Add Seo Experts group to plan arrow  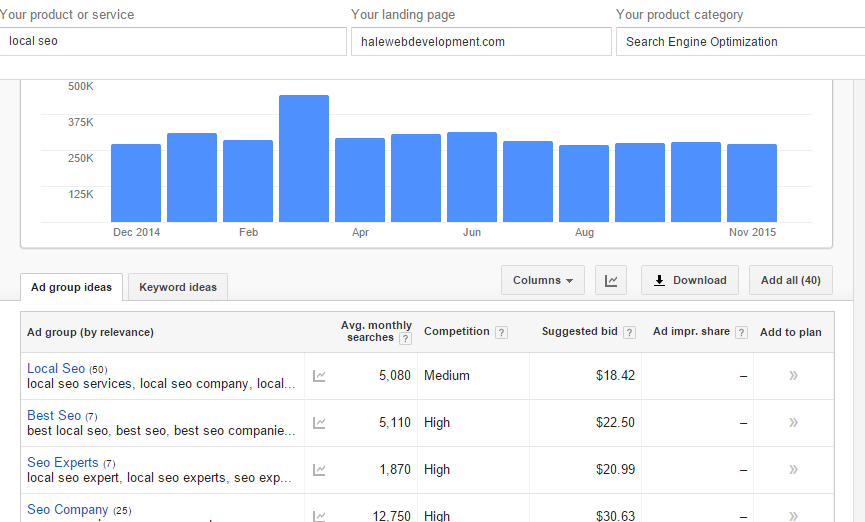(793, 470)
